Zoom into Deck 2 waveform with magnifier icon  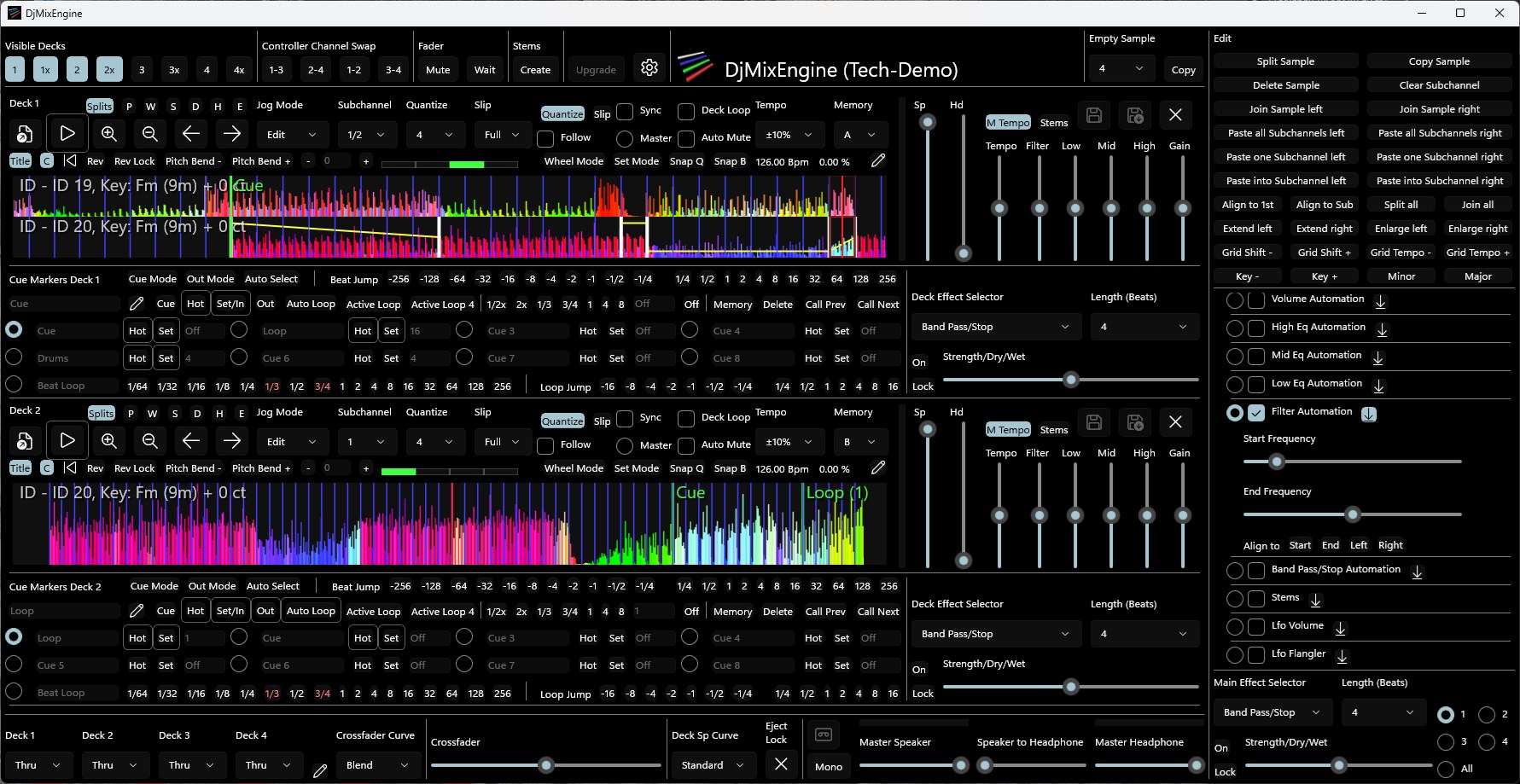coord(108,440)
